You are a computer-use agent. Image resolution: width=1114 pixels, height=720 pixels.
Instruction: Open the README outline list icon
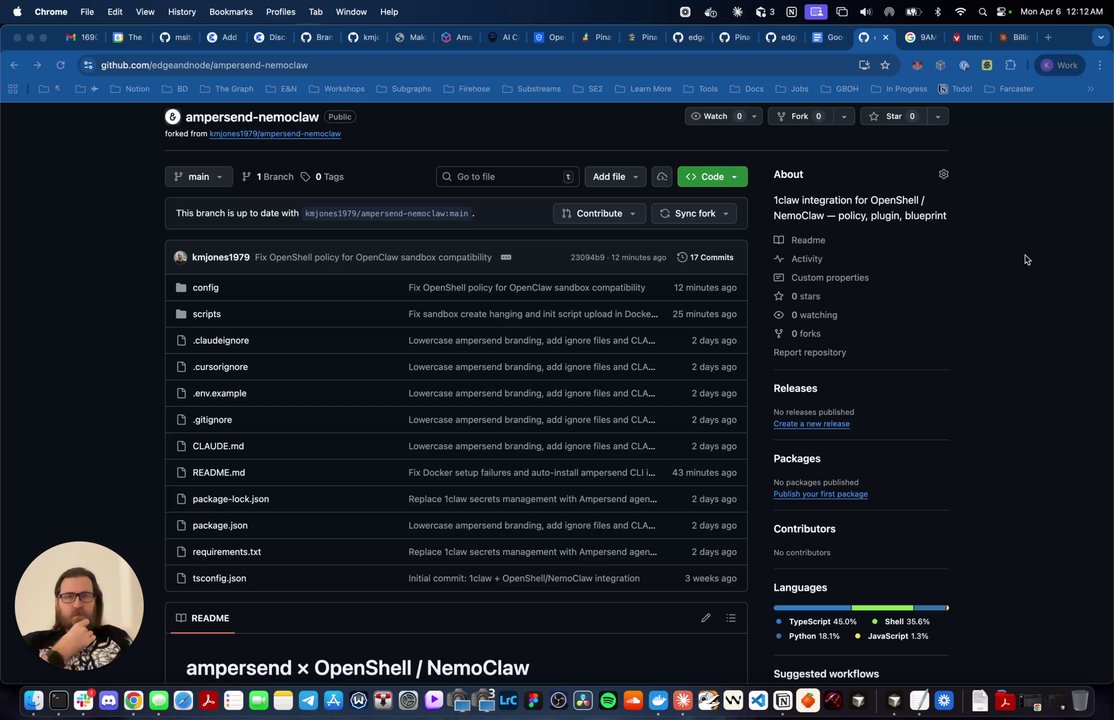(x=730, y=618)
